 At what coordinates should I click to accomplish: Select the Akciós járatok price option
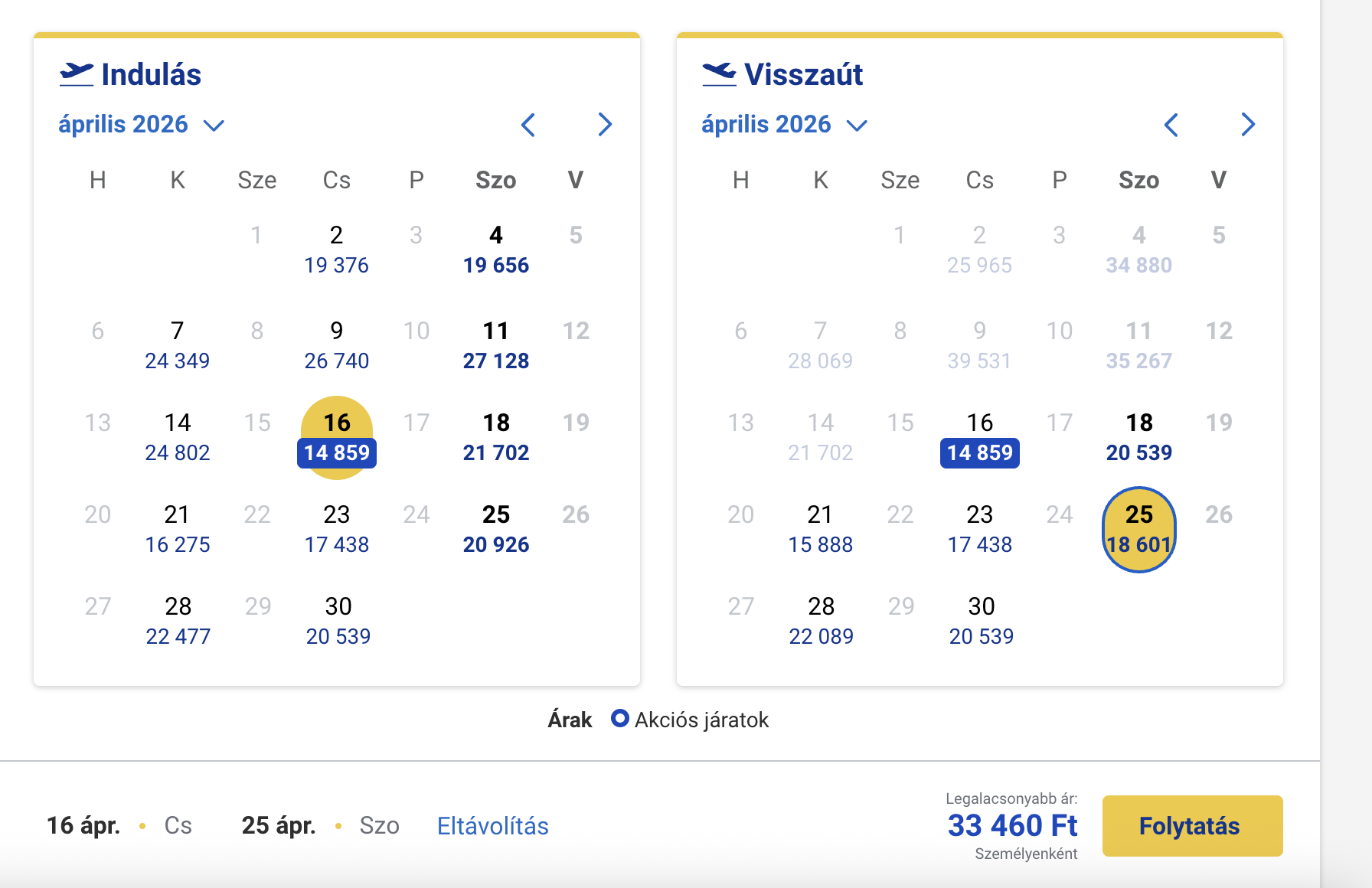point(619,720)
